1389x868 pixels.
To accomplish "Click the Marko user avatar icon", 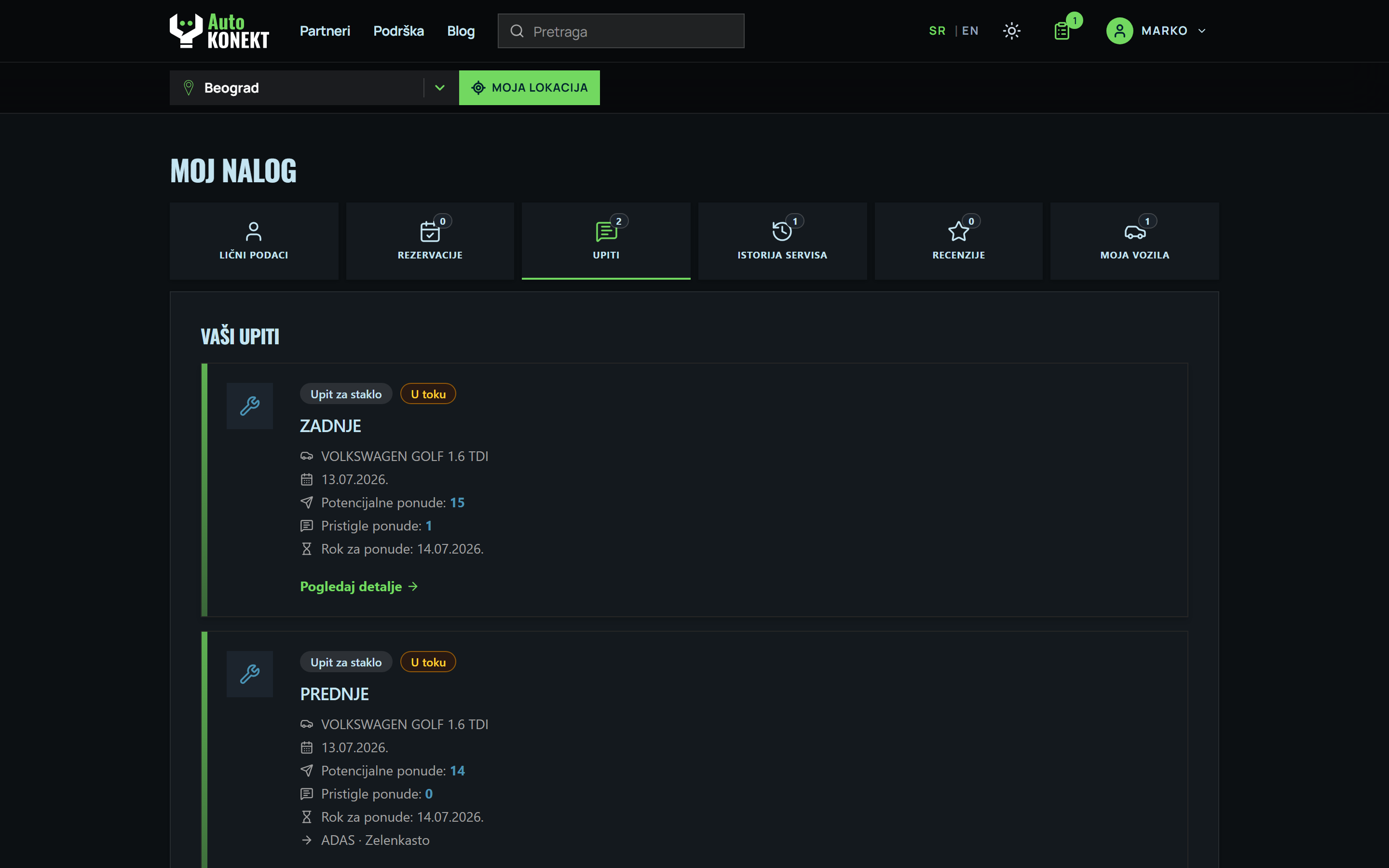I will point(1119,31).
